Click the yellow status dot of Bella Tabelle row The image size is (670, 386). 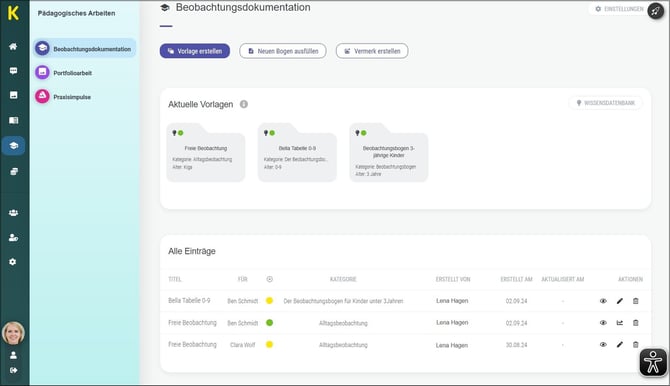pos(269,301)
